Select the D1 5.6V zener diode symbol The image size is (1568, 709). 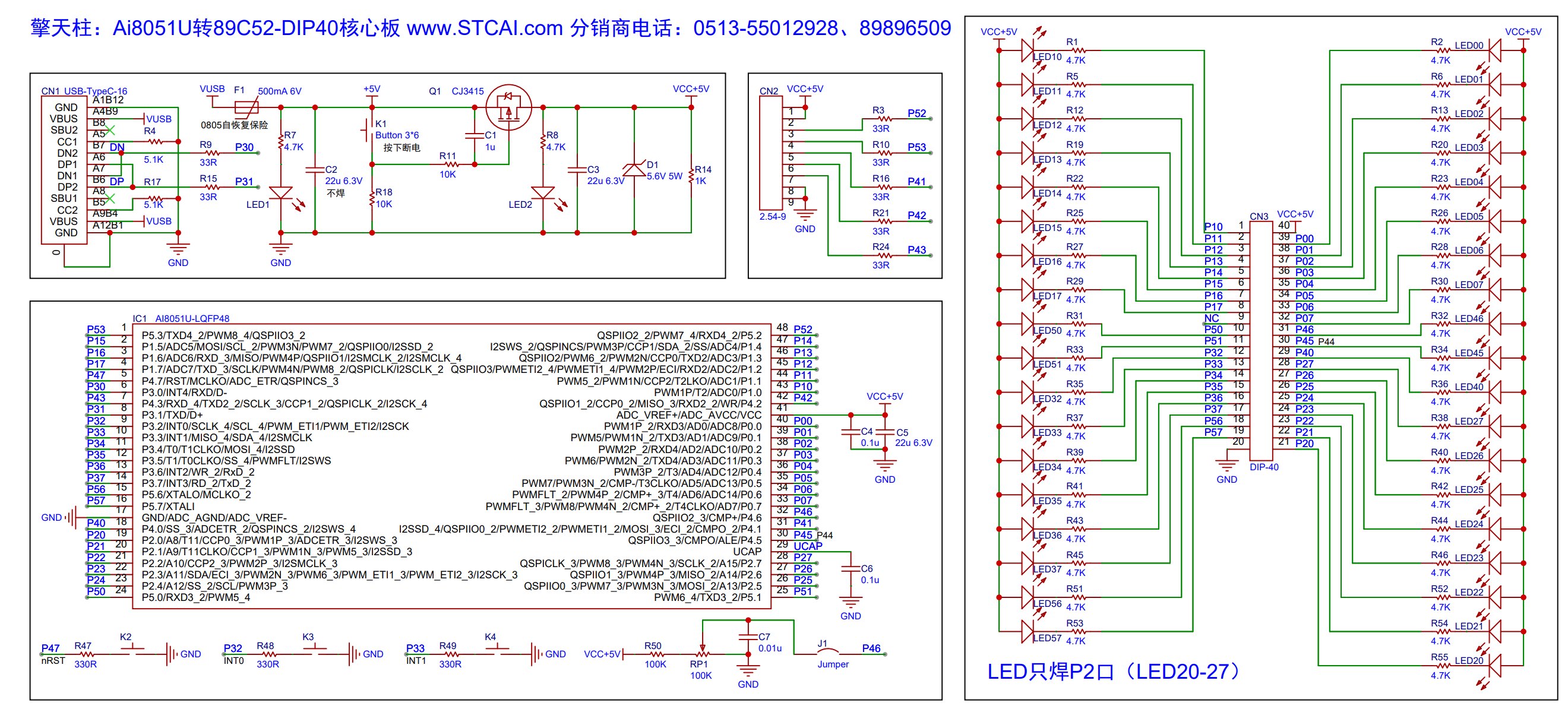634,170
